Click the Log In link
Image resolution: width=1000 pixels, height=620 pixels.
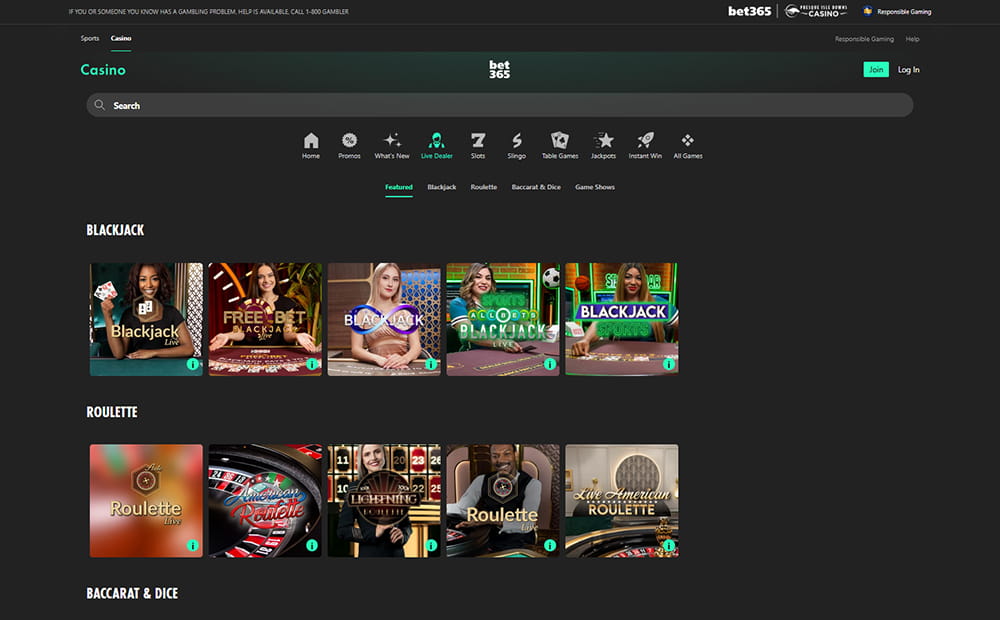click(908, 70)
